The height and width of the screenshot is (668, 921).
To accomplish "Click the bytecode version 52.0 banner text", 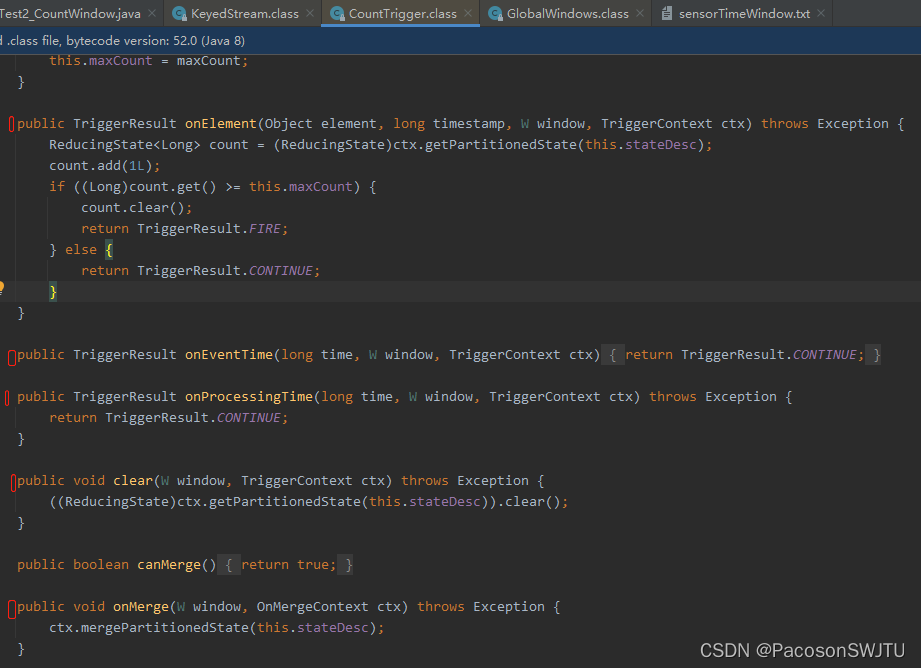I will pyautogui.click(x=155, y=41).
